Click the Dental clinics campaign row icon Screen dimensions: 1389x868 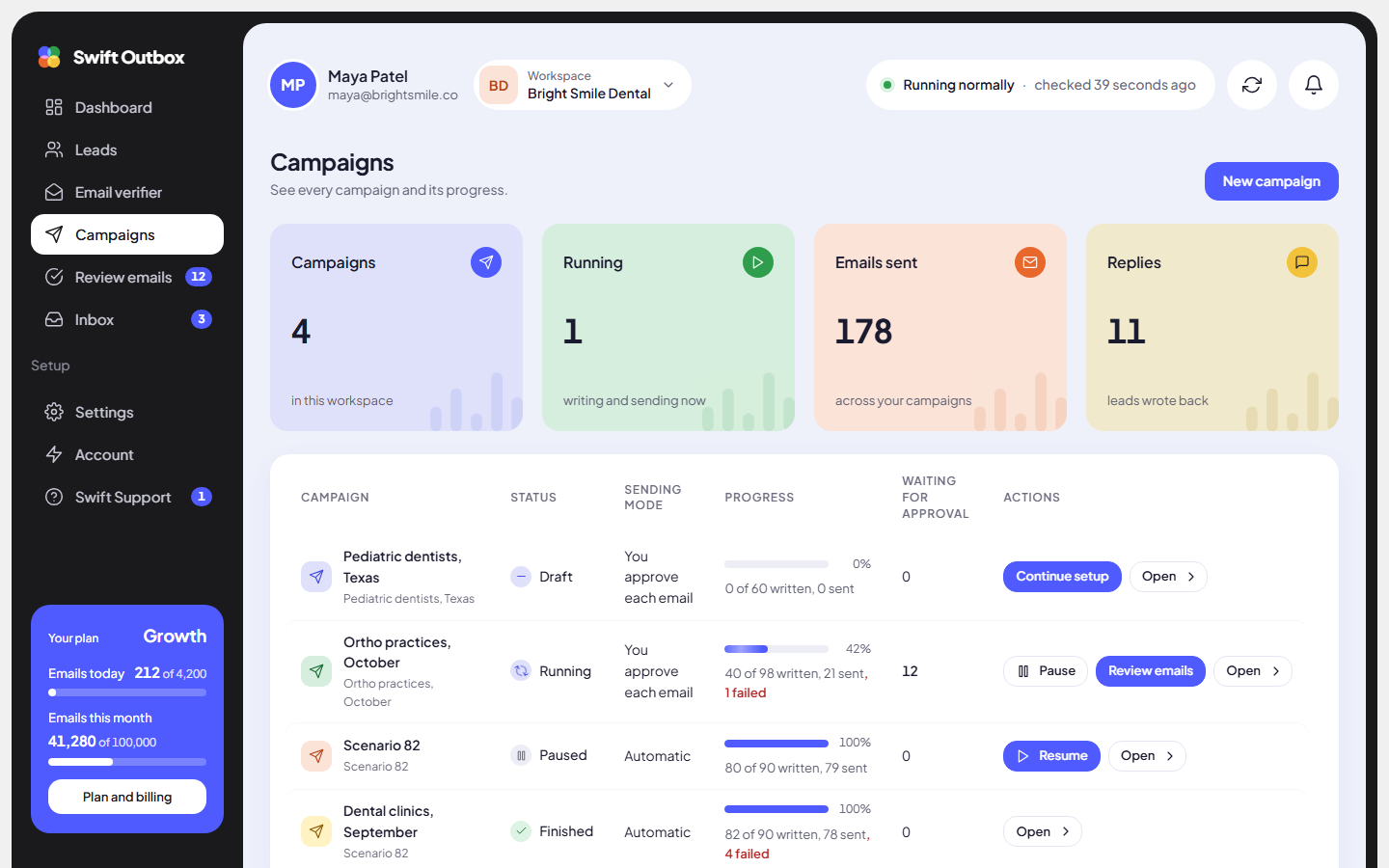coord(316,831)
